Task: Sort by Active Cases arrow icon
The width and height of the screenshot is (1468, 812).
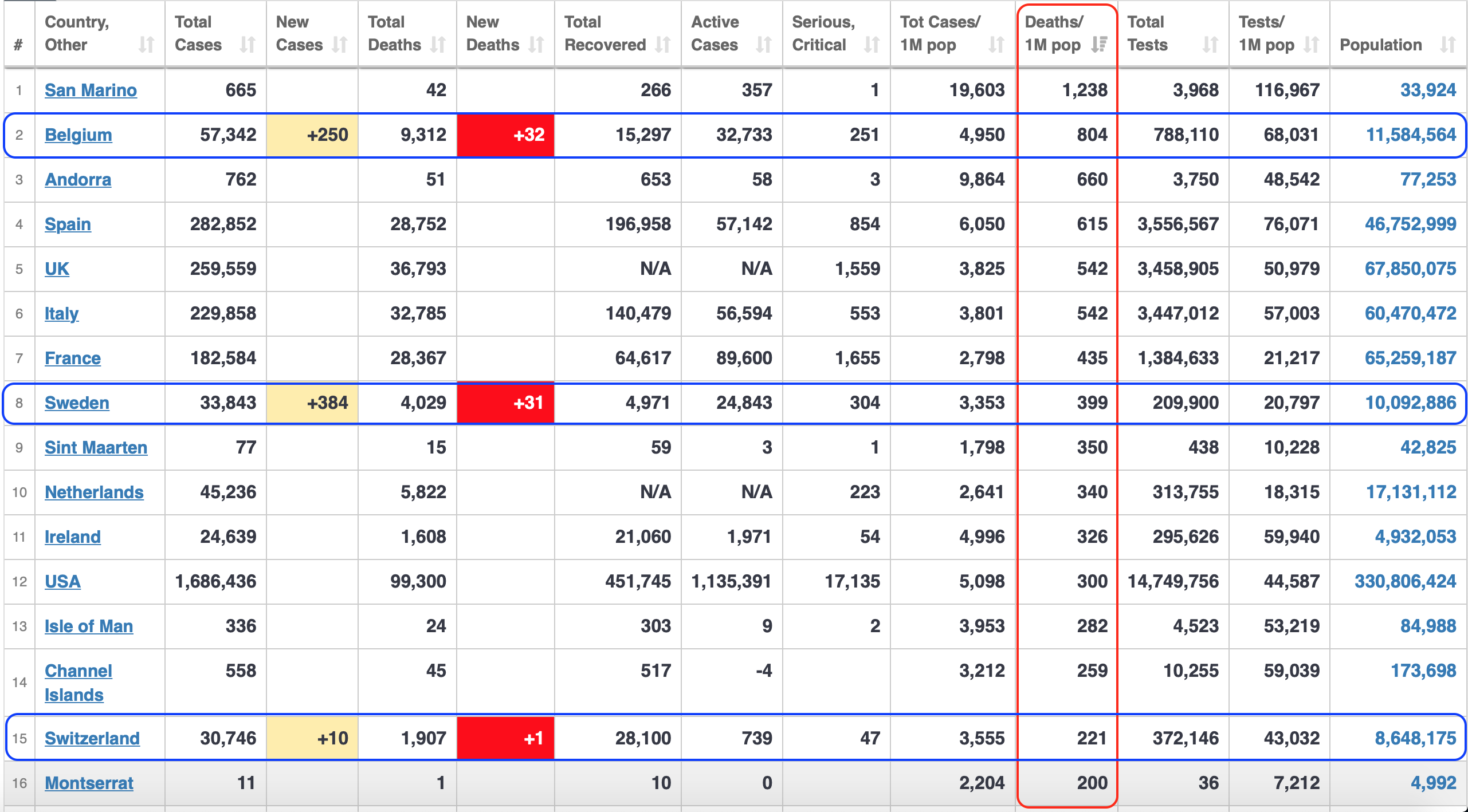Action: pos(764,45)
